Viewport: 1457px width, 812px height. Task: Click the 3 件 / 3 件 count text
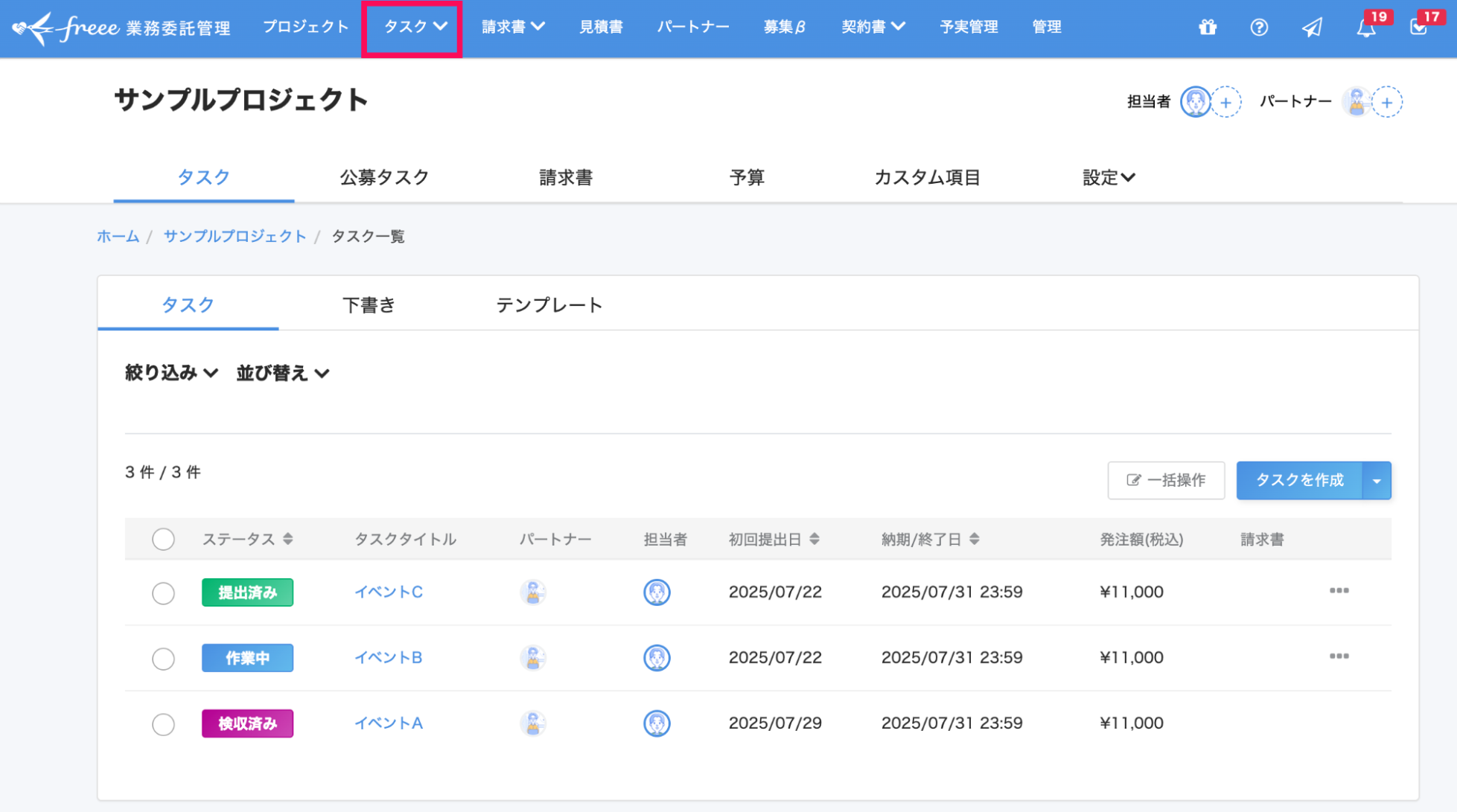[163, 473]
